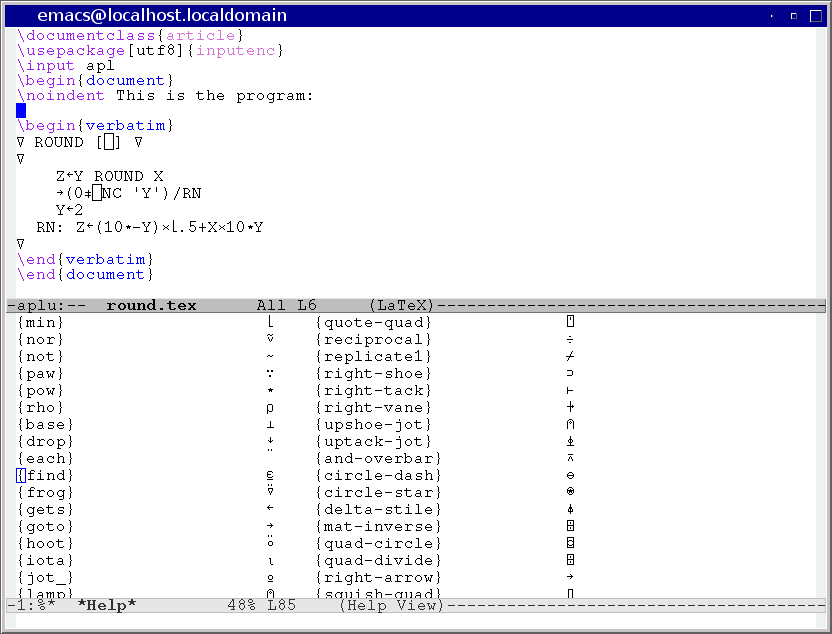Image resolution: width=832 pixels, height=634 pixels.
Task: Click the *Help* buffer name in mode line
Action: coord(106,605)
